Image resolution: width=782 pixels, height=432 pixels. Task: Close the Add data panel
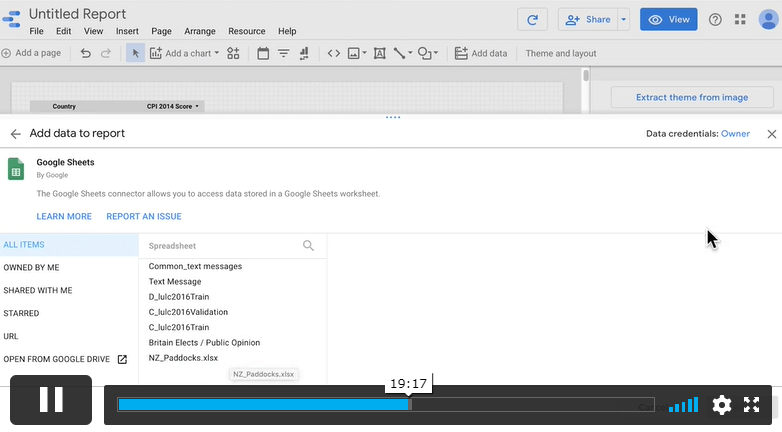772,134
